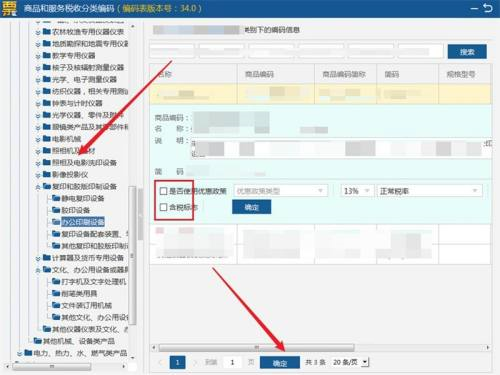Click the return arrow icon in the title bar

(488, 8)
